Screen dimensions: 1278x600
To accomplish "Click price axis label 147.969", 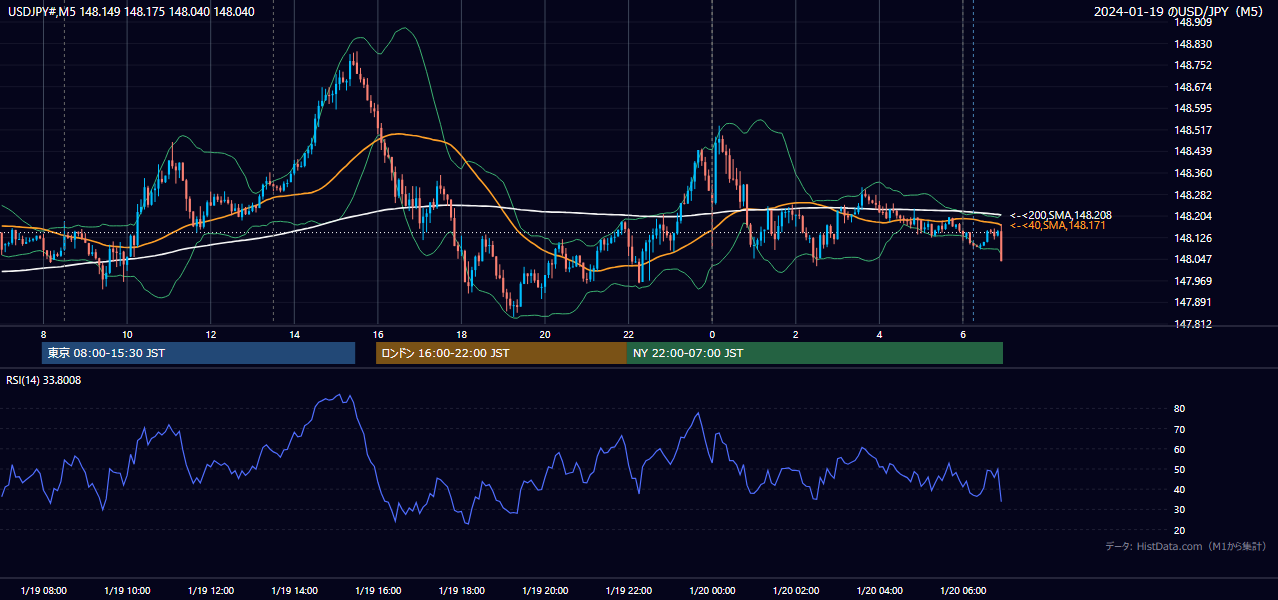I will [x=1194, y=281].
